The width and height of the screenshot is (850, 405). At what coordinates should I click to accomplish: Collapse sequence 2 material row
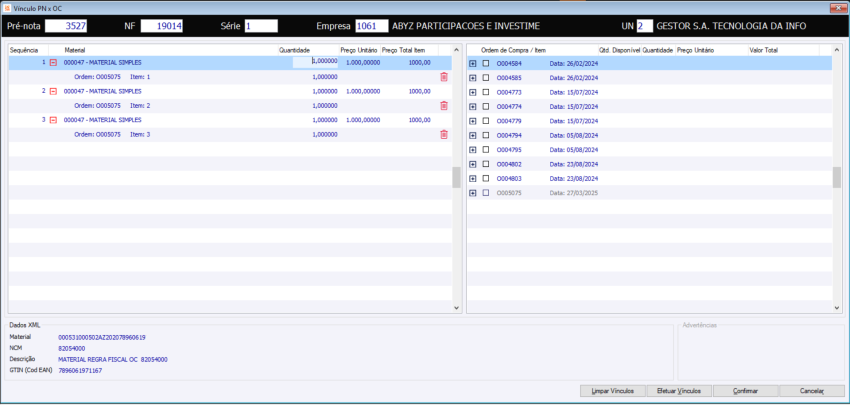[53, 92]
